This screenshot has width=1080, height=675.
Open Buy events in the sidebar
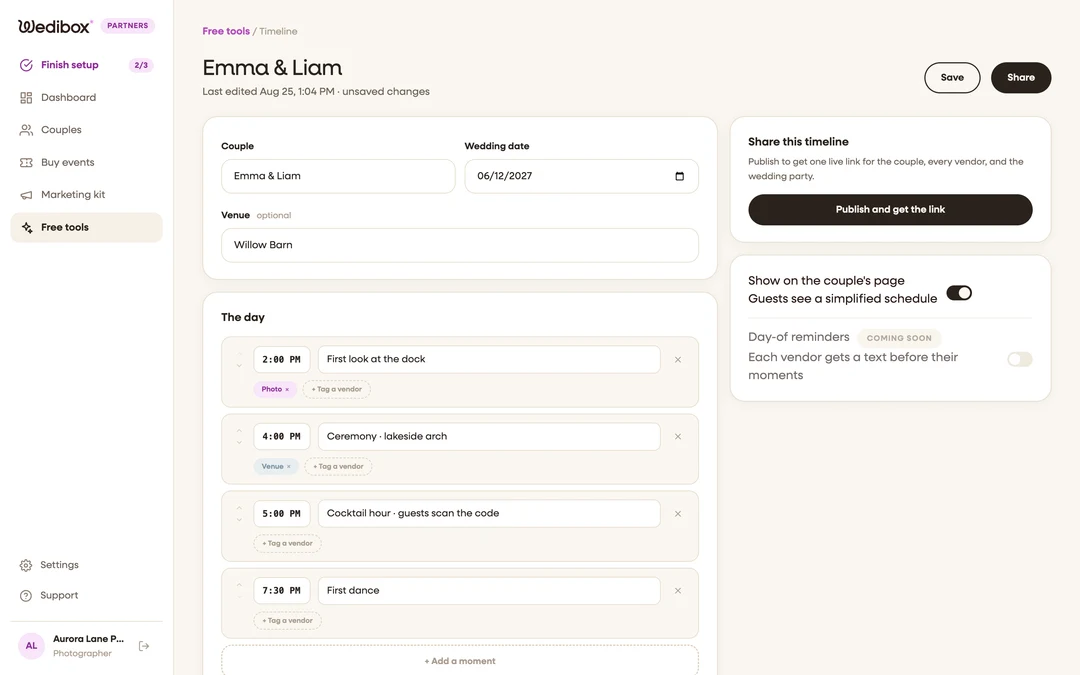pyautogui.click(x=86, y=163)
